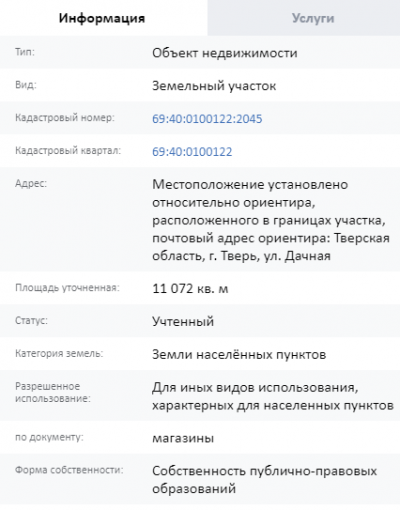Click the магазины value
The image size is (400, 510).
point(183,438)
